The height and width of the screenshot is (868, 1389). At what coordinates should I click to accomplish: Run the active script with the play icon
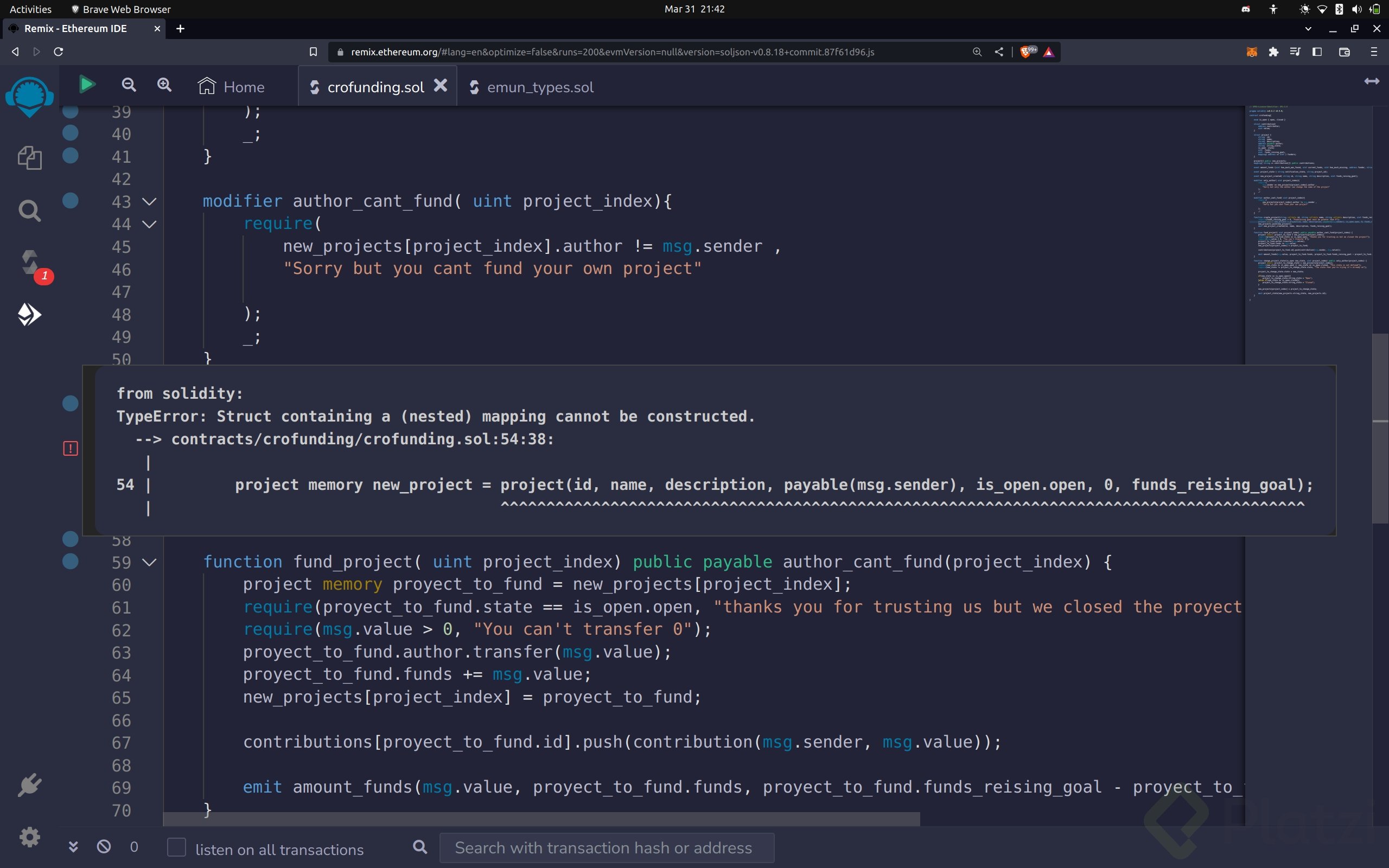[86, 84]
